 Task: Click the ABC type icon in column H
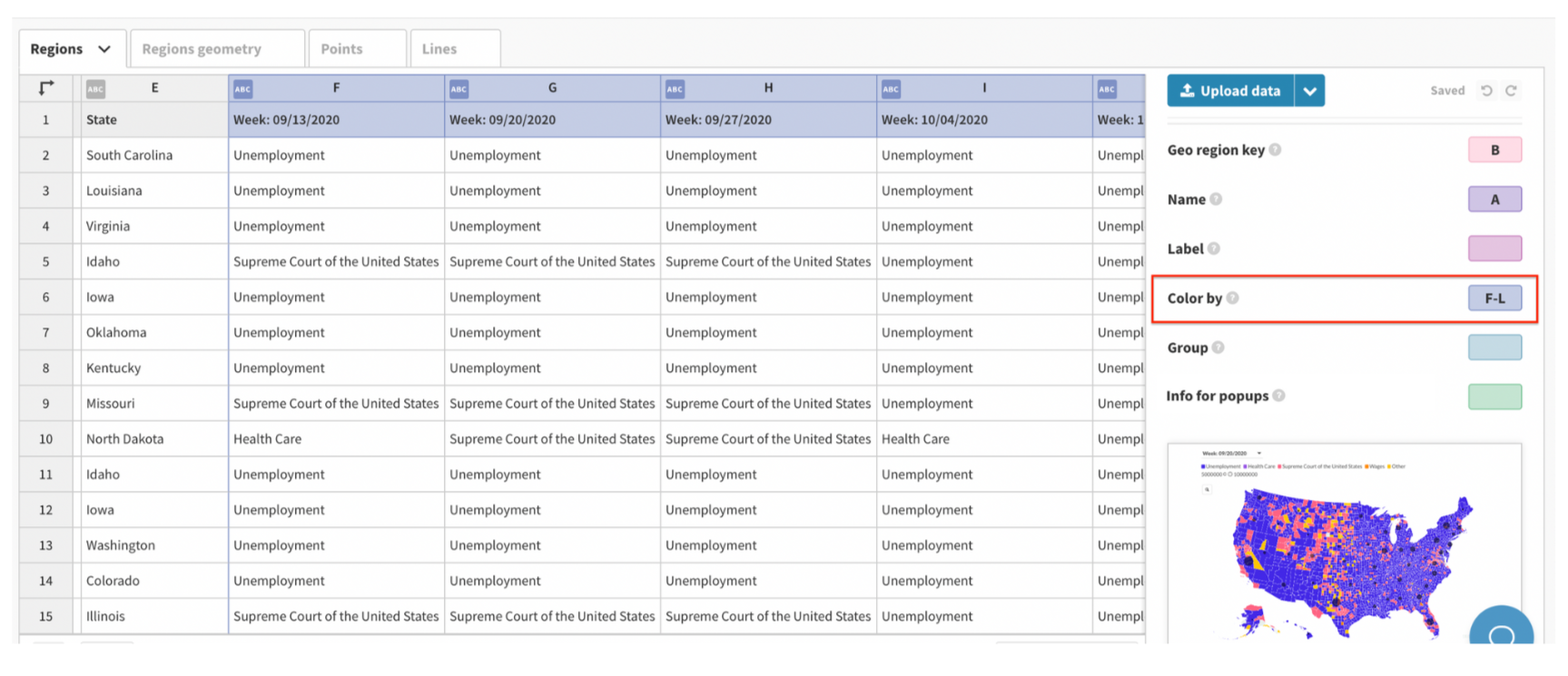click(675, 89)
